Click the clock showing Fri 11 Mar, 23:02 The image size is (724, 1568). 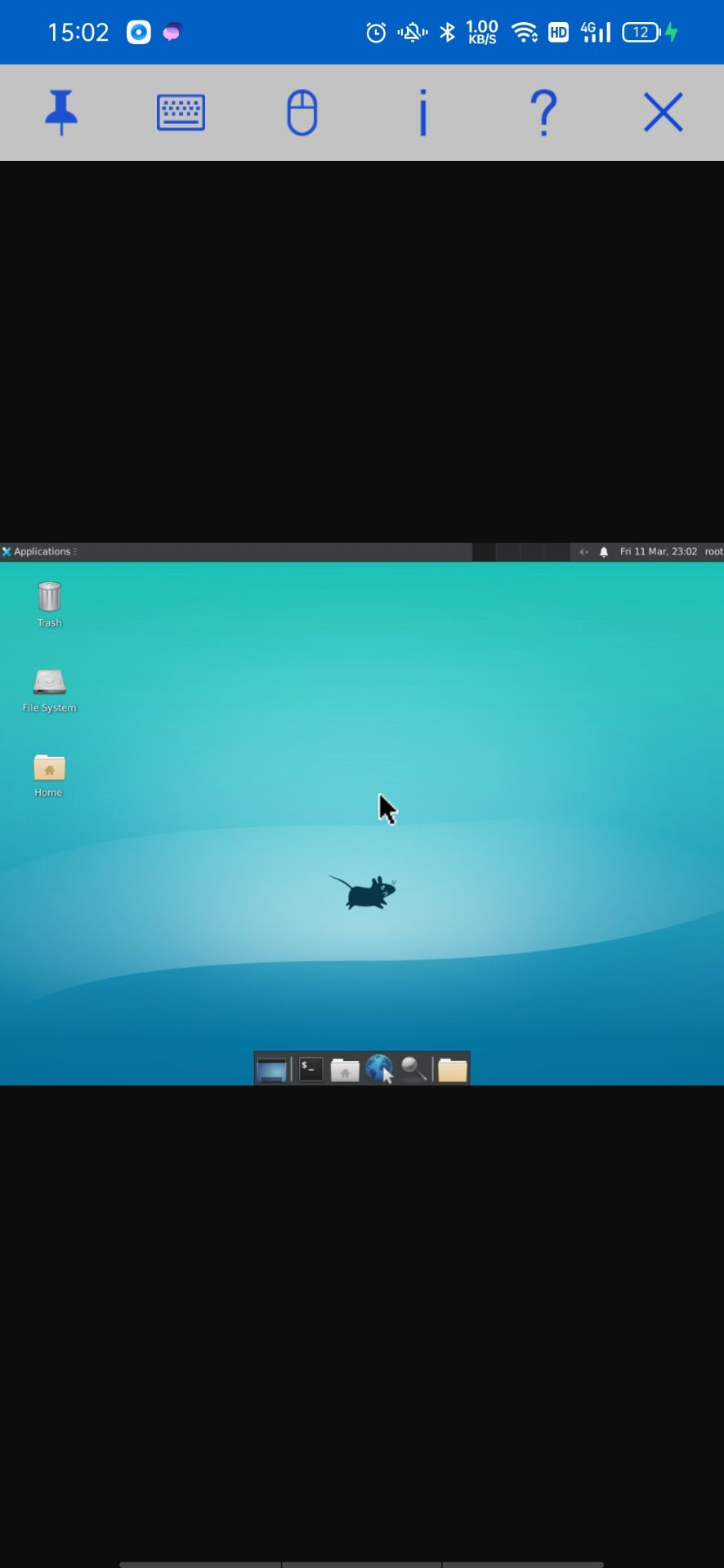pos(659,552)
